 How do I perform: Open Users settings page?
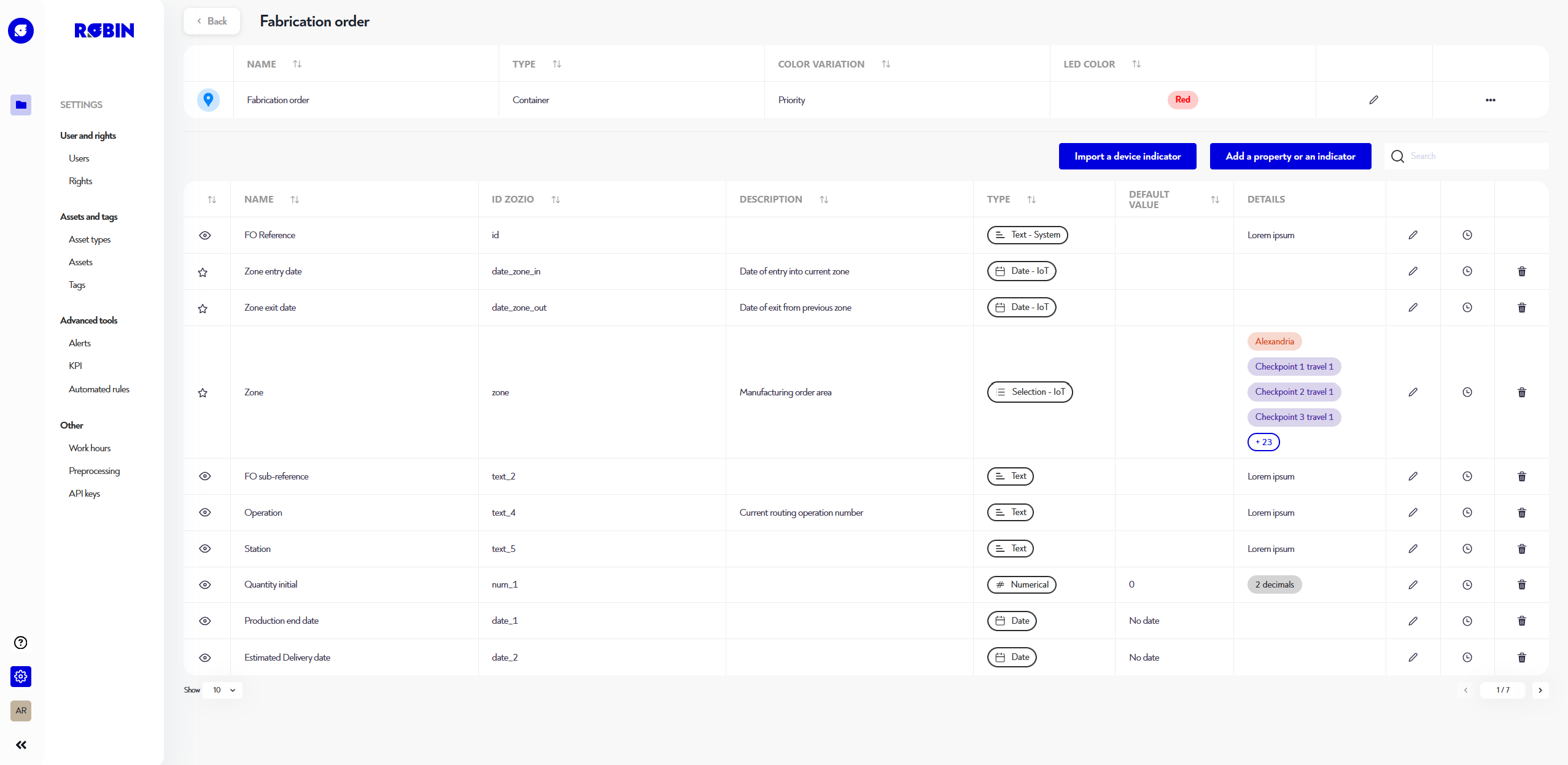79,158
